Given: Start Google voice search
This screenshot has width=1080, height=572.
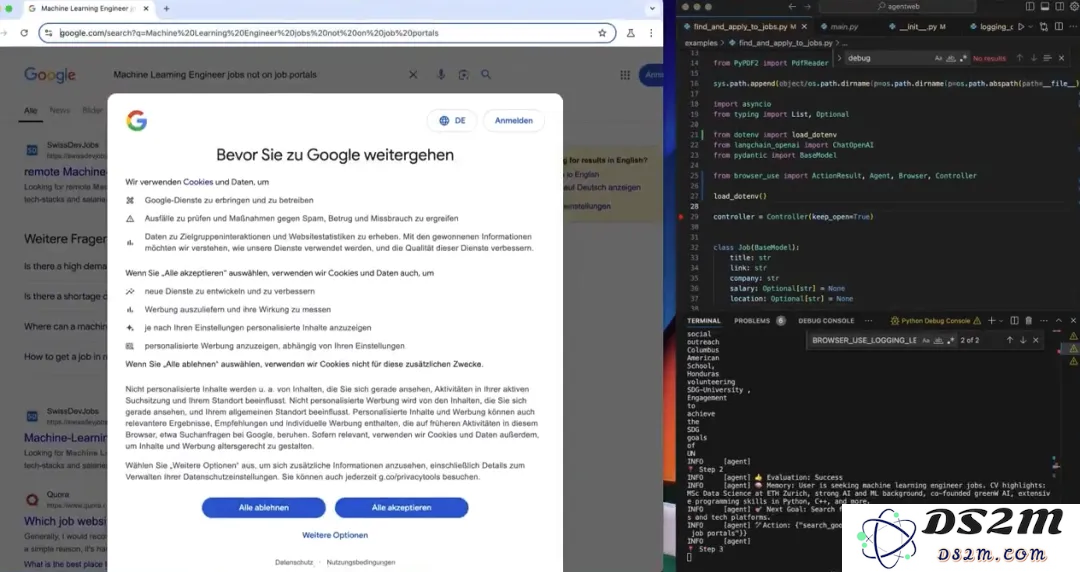Looking at the screenshot, I should (x=441, y=74).
